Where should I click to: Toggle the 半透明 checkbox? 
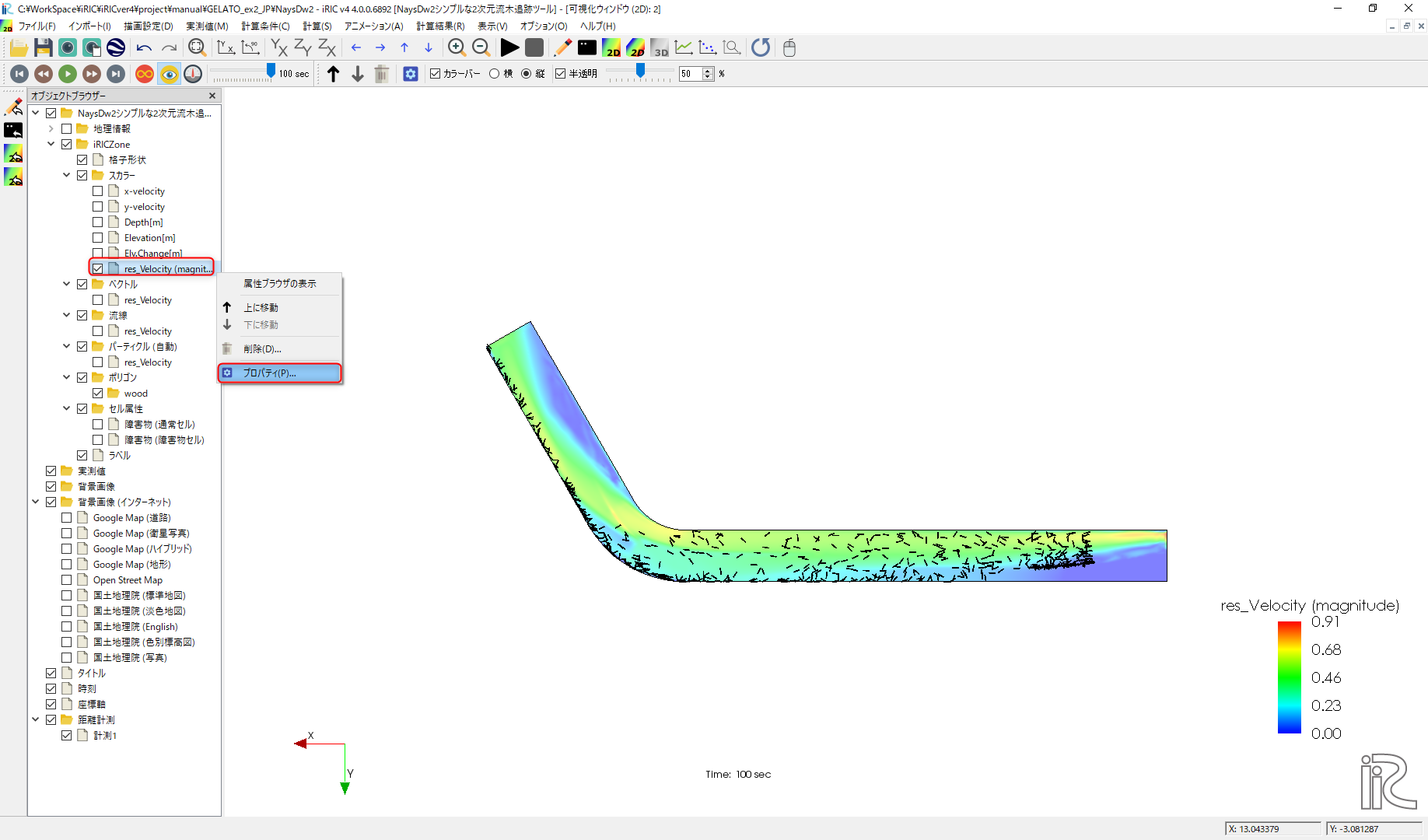point(560,74)
